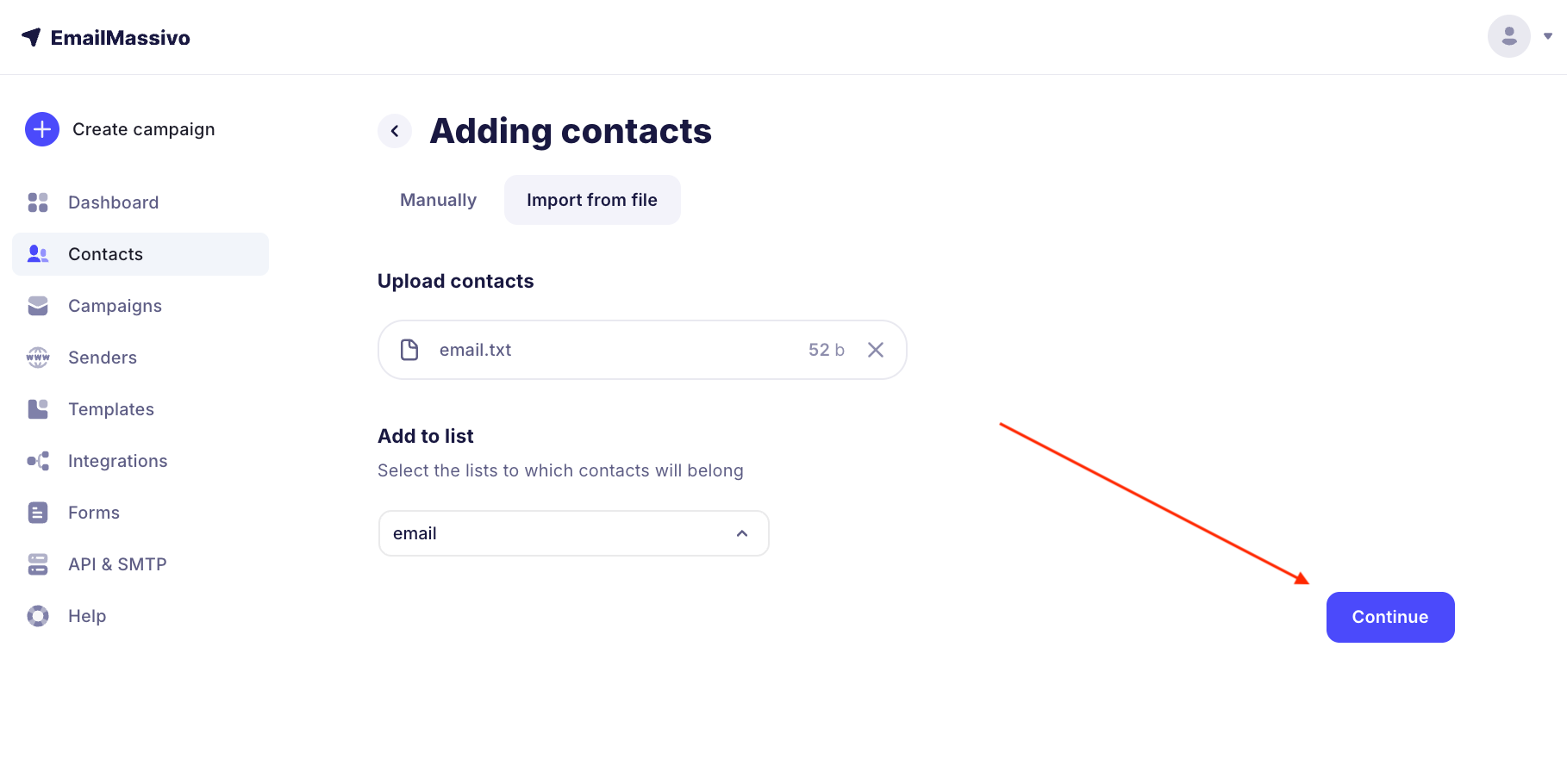Click the Templates sidebar icon
Image resolution: width=1567 pixels, height=784 pixels.
38,409
